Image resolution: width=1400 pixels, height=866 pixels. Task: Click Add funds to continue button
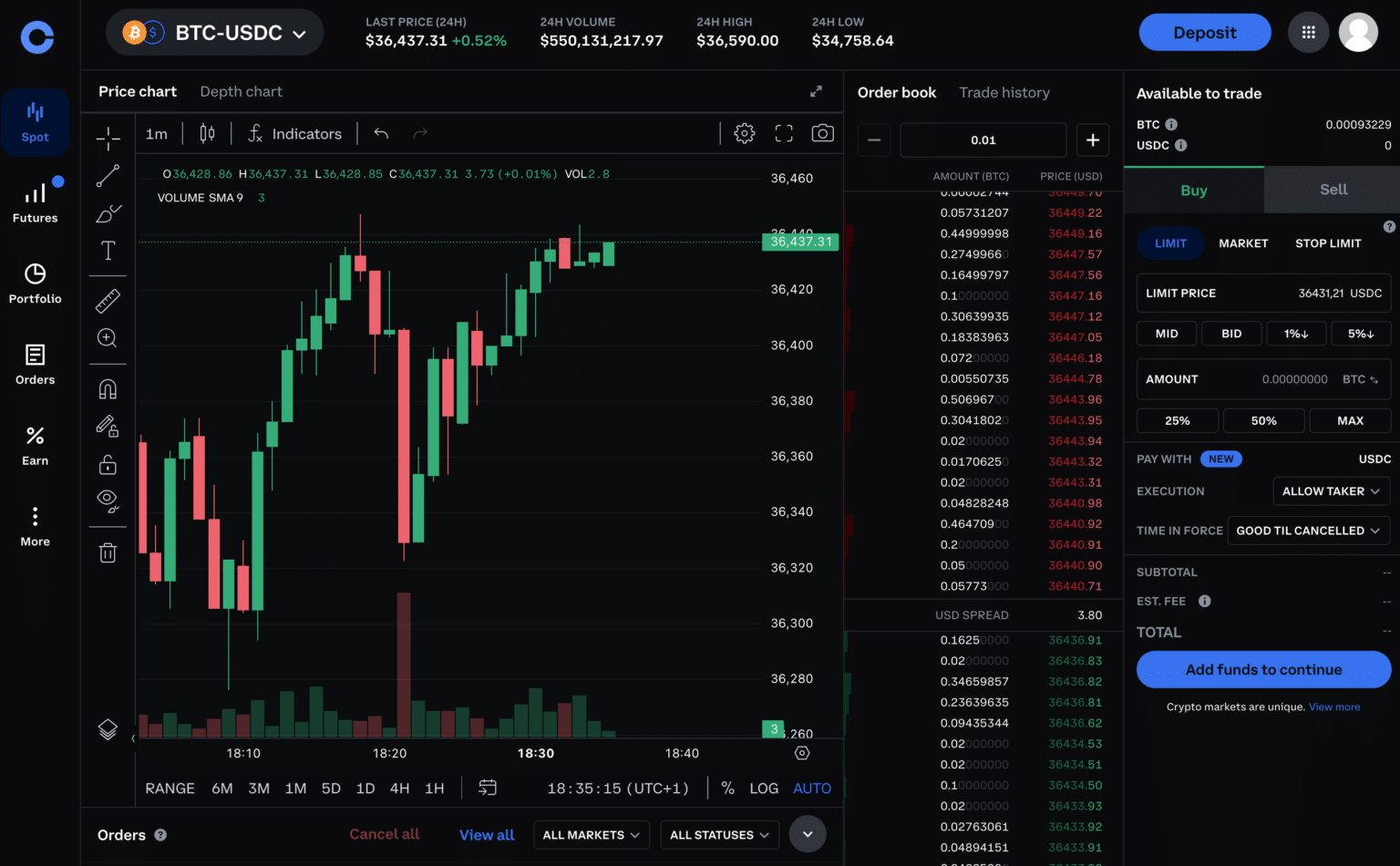[x=1263, y=669]
